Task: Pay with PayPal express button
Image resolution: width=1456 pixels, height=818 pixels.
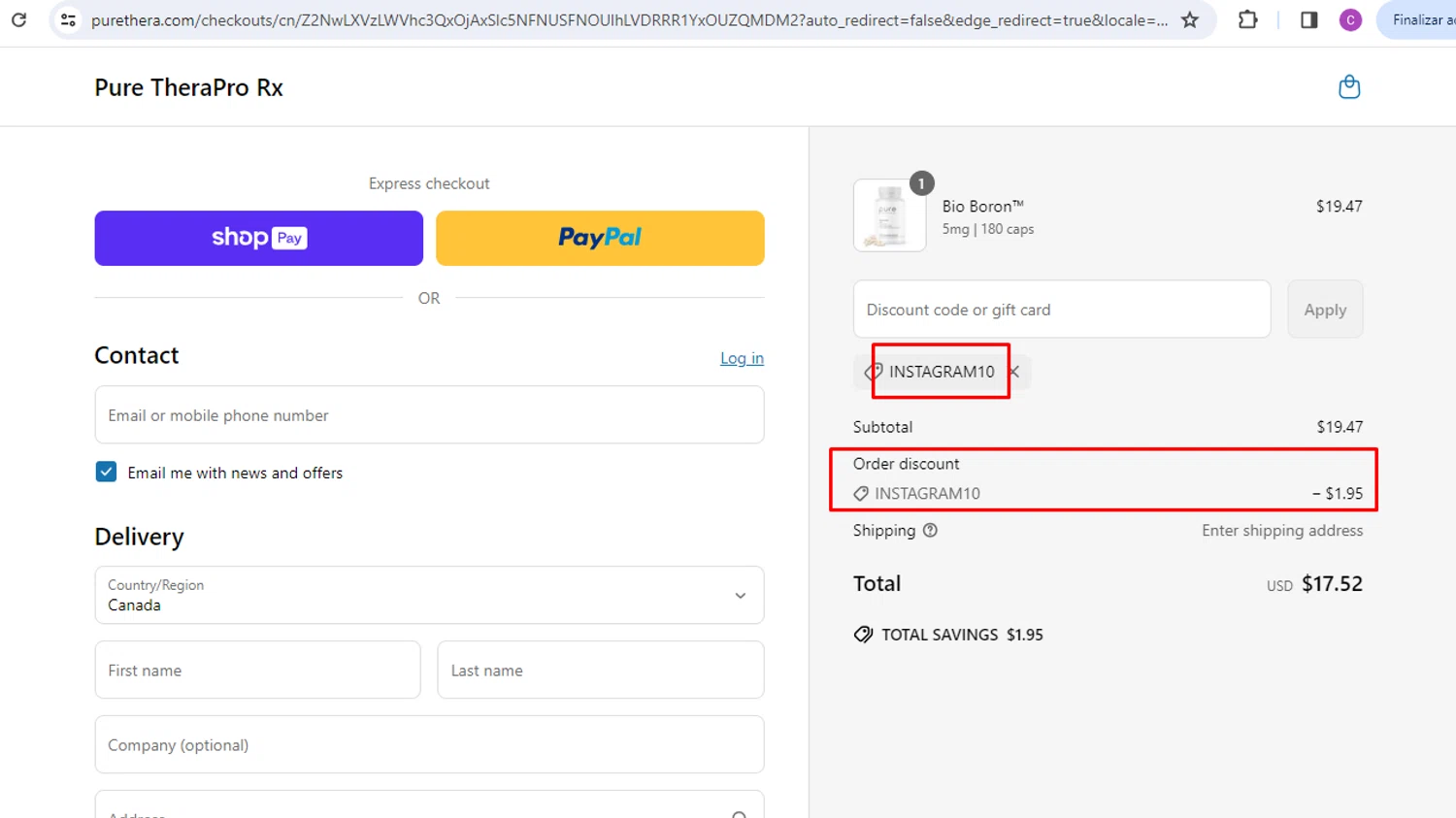Action: [600, 238]
